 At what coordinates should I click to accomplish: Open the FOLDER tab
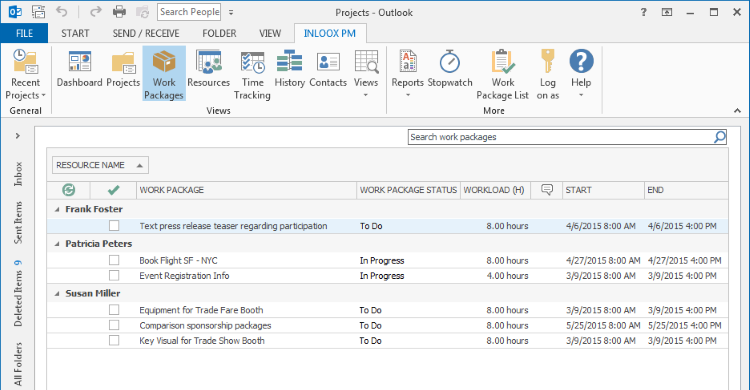[219, 33]
